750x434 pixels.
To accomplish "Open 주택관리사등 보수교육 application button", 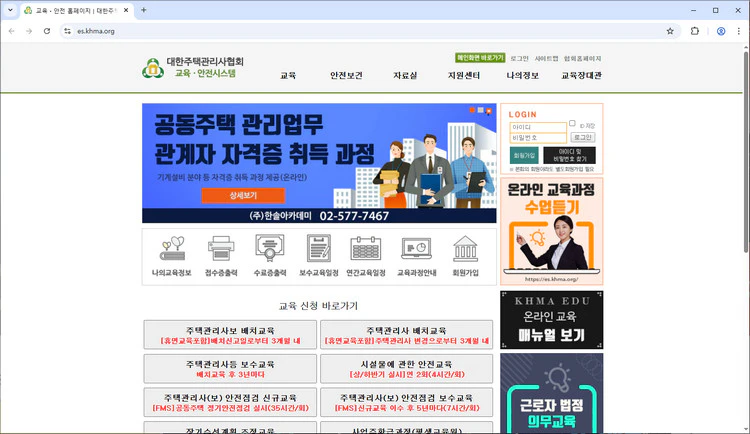I will [x=230, y=369].
